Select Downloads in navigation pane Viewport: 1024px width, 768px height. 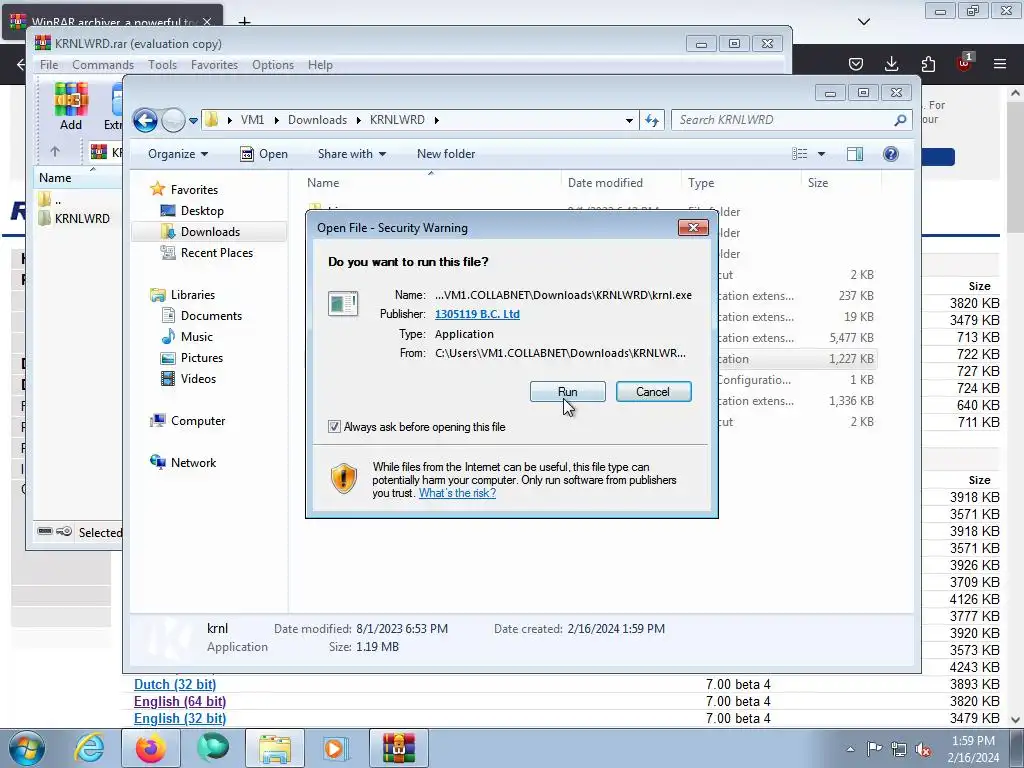click(210, 231)
